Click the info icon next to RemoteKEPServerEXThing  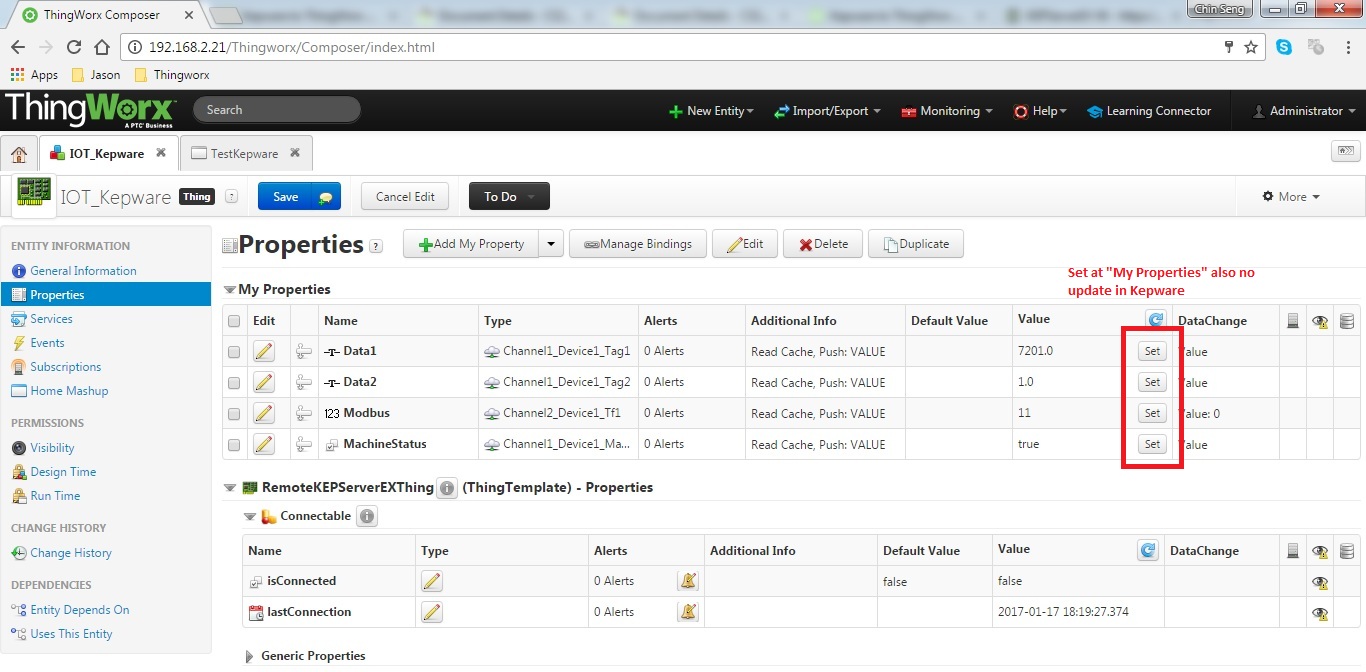click(x=447, y=488)
